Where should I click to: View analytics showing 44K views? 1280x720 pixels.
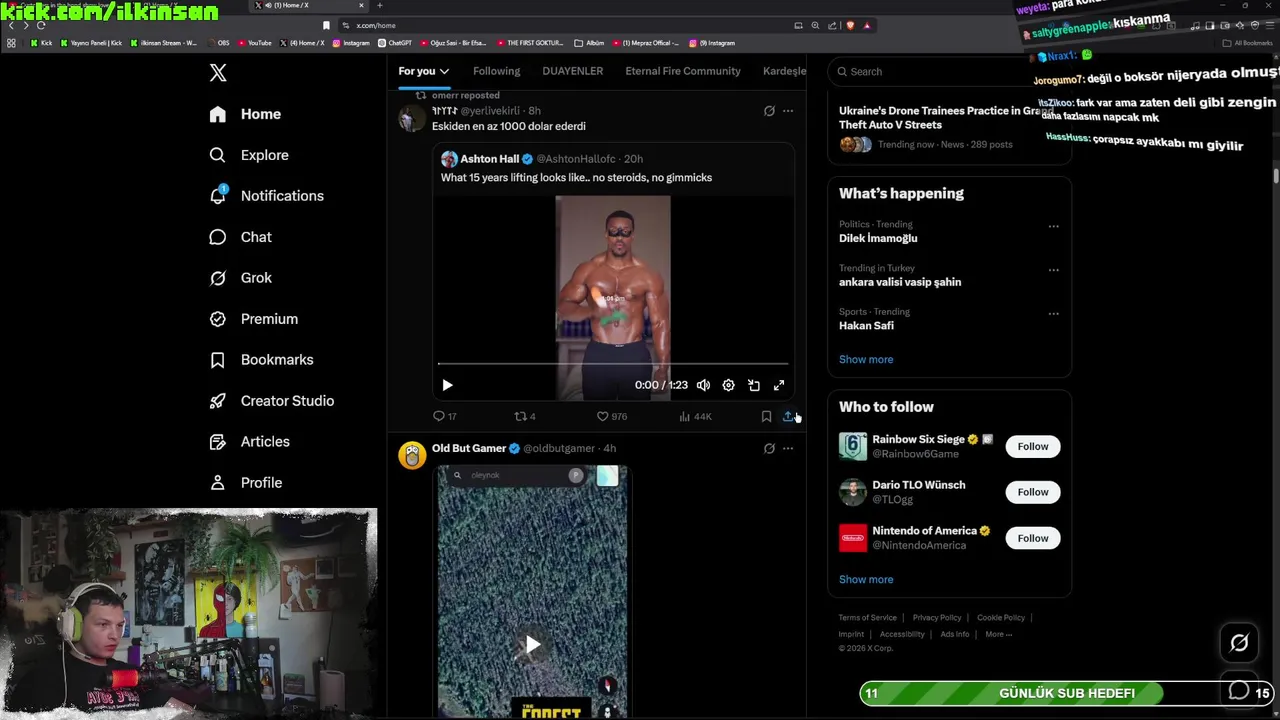(x=695, y=416)
